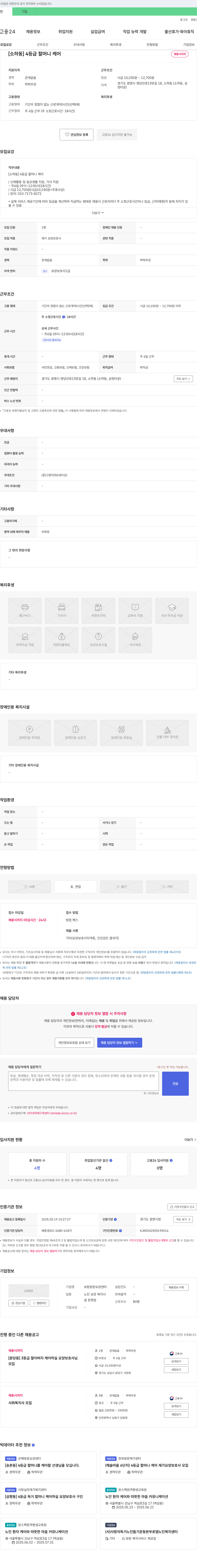Open 지도 보기 dropdown in 인증기관 정보
Viewport: 197px width, 1568px height.
tap(183, 1219)
